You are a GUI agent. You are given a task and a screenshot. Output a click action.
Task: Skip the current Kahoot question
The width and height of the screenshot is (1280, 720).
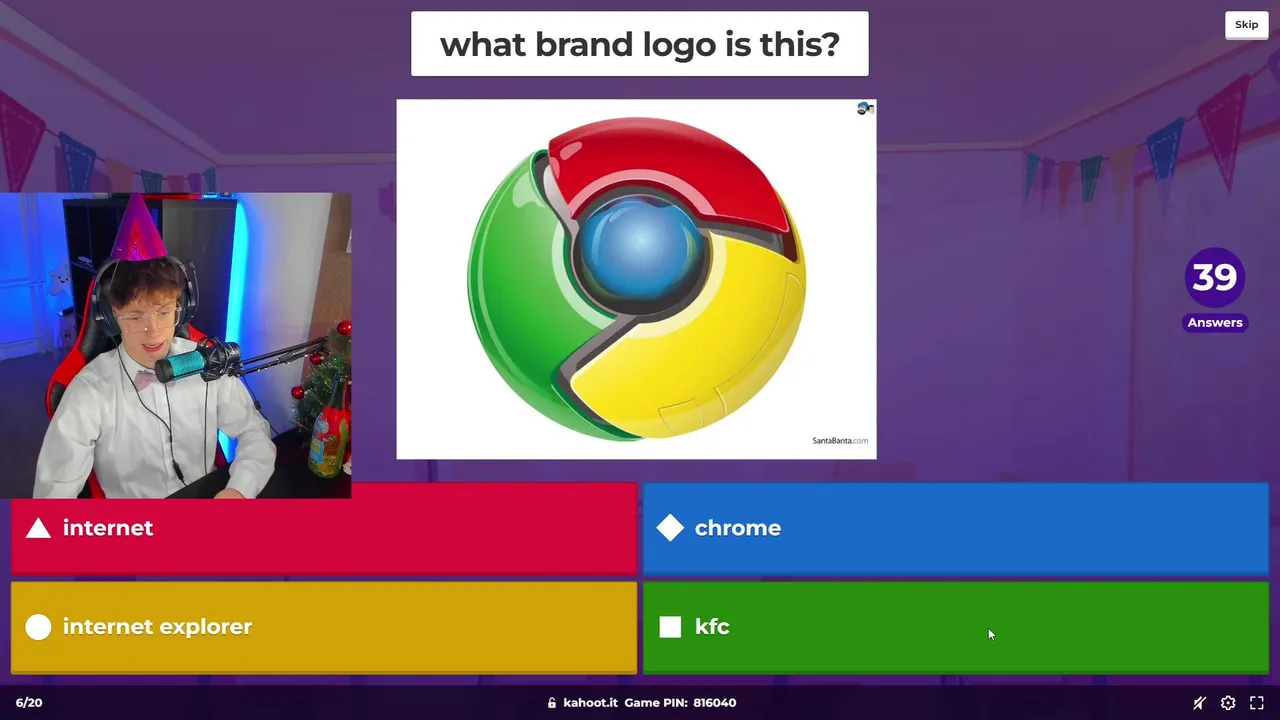[1246, 25]
